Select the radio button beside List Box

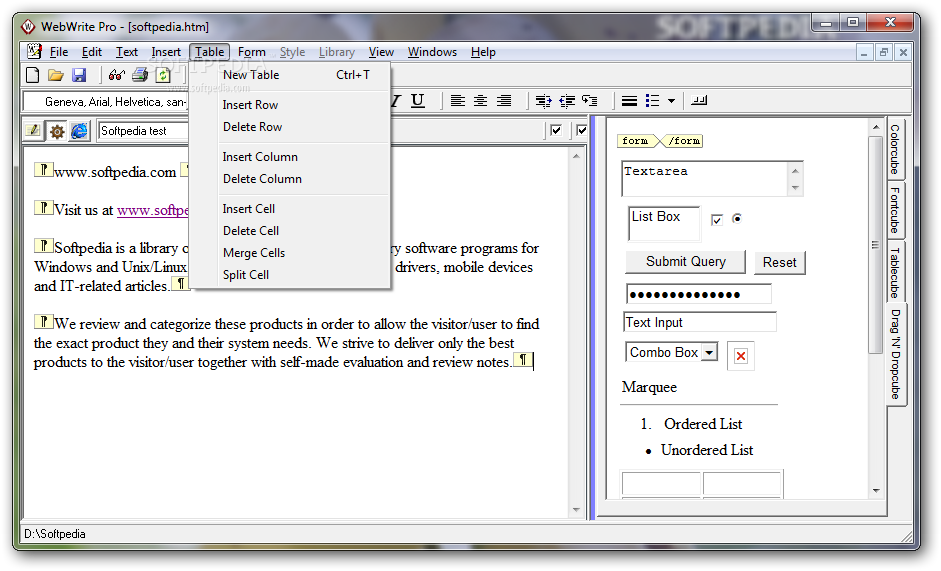coord(737,219)
